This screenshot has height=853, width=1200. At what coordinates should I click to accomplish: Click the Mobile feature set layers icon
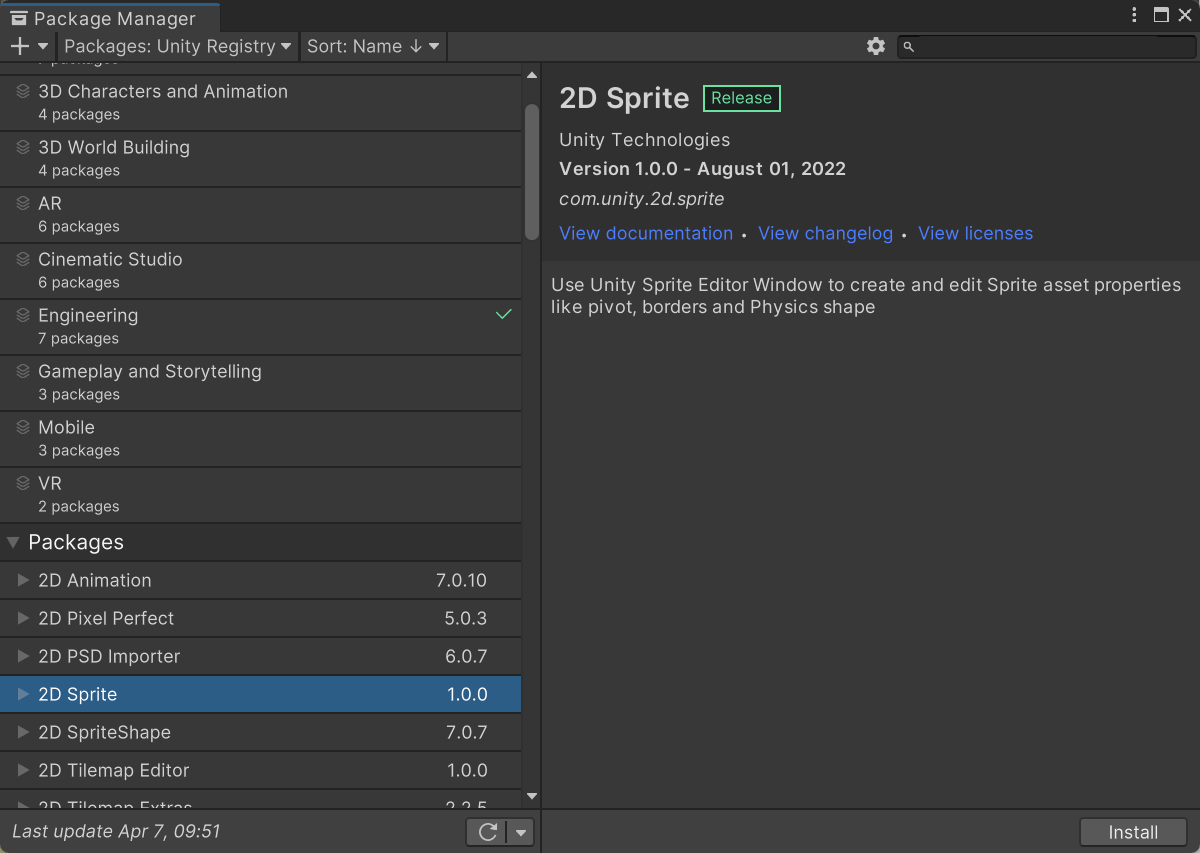click(23, 427)
